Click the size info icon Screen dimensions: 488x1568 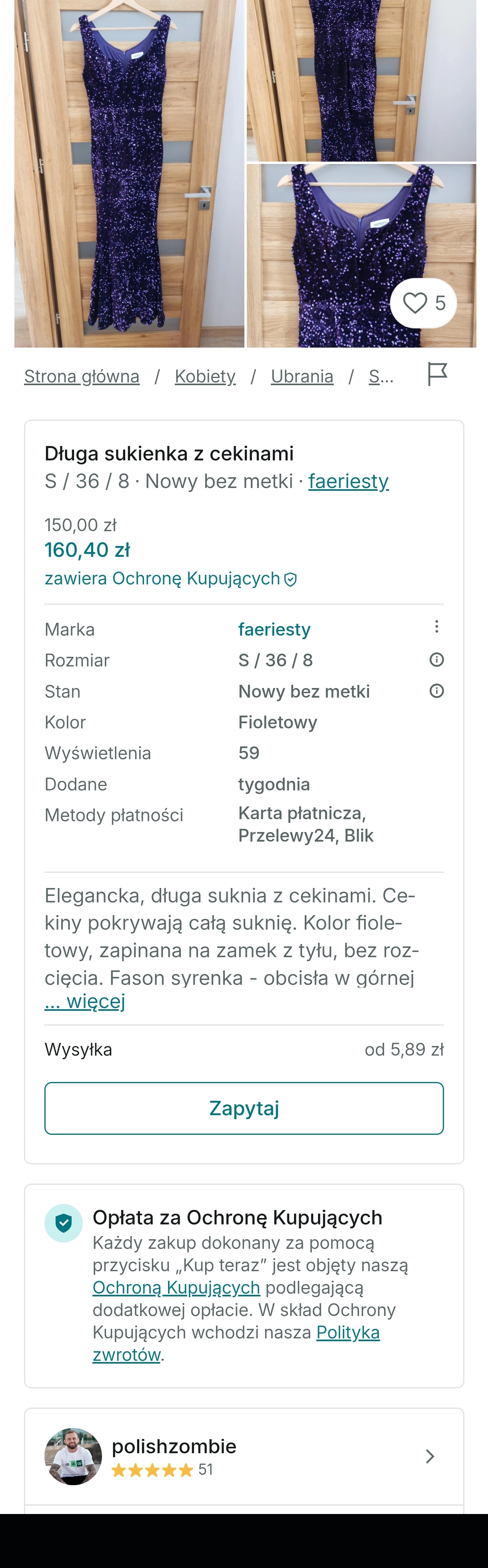pos(436,660)
